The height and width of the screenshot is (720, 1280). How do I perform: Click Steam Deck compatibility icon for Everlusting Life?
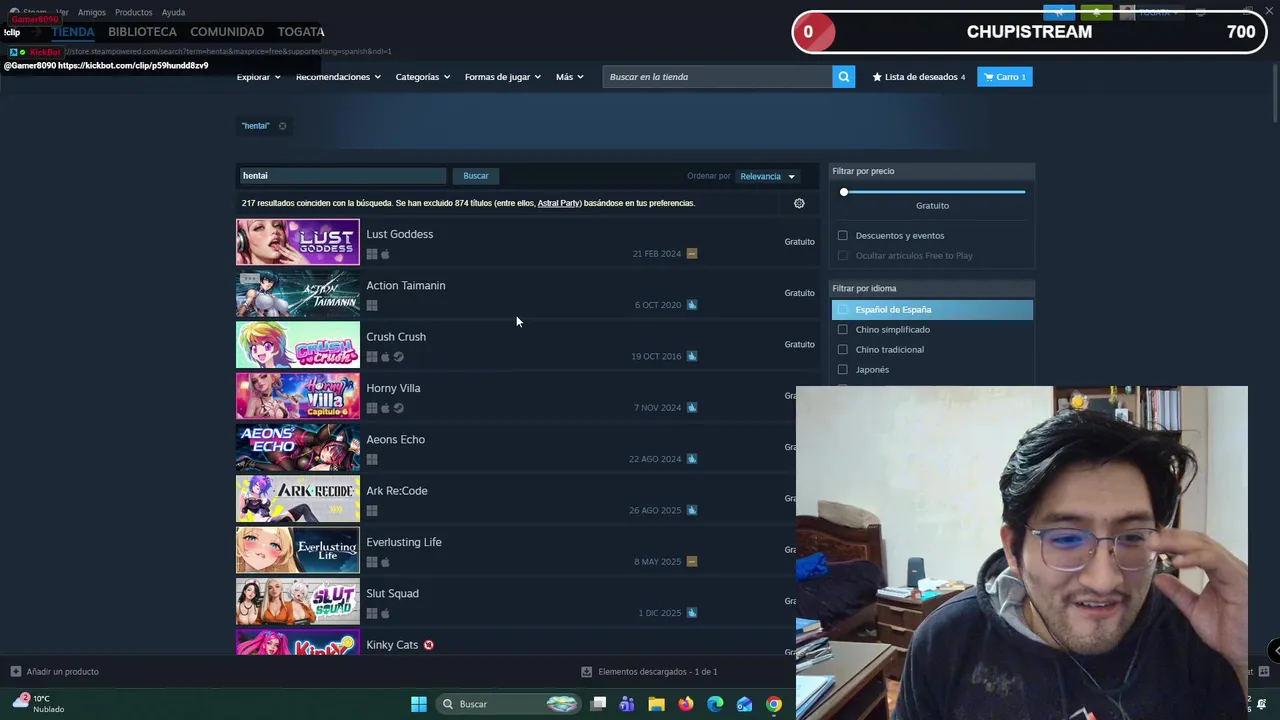(692, 562)
